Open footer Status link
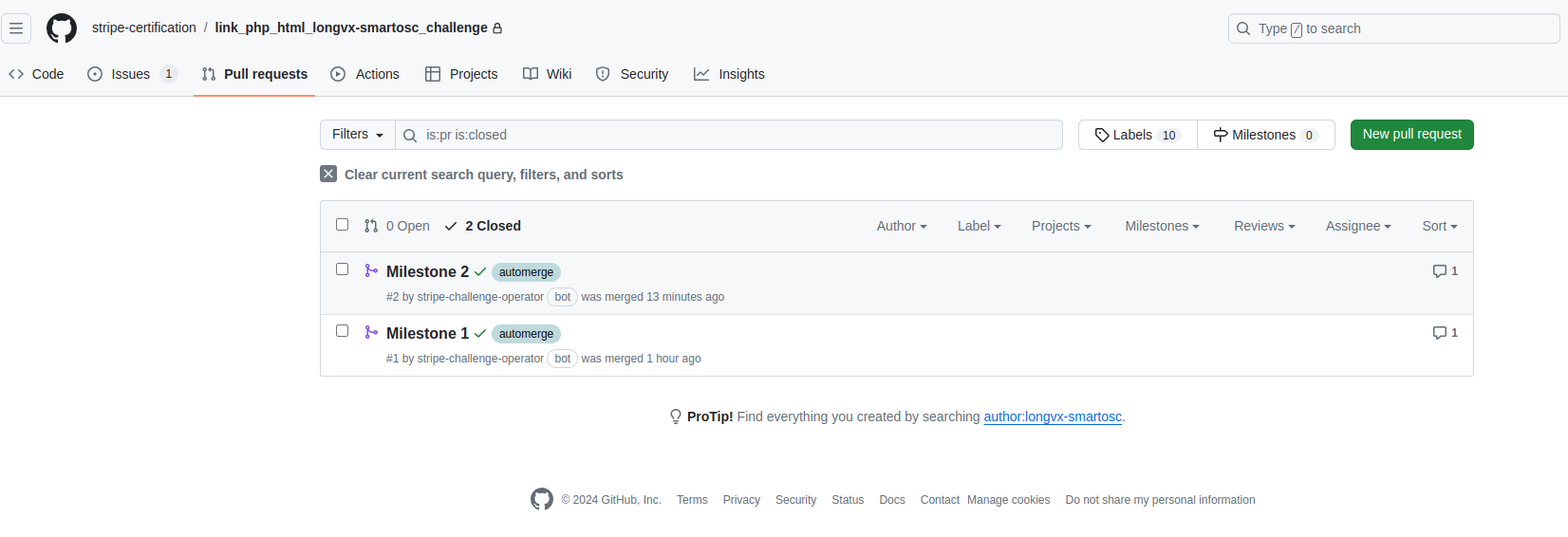 tap(848, 500)
